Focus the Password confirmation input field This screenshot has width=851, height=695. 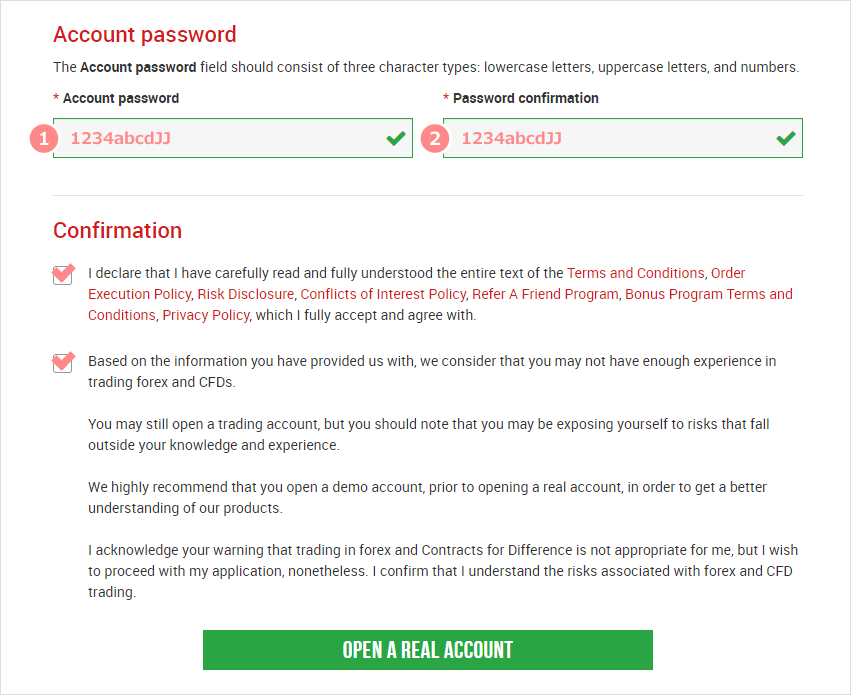[623, 138]
